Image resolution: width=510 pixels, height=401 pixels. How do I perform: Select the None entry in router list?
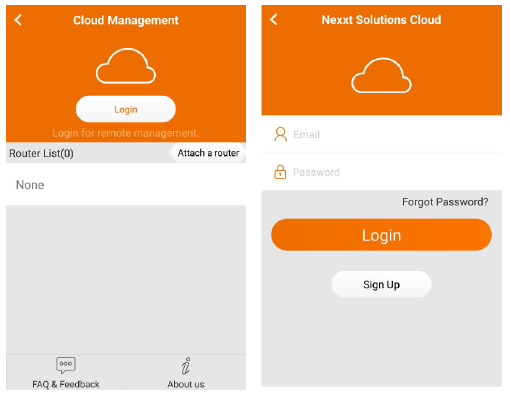[x=30, y=185]
